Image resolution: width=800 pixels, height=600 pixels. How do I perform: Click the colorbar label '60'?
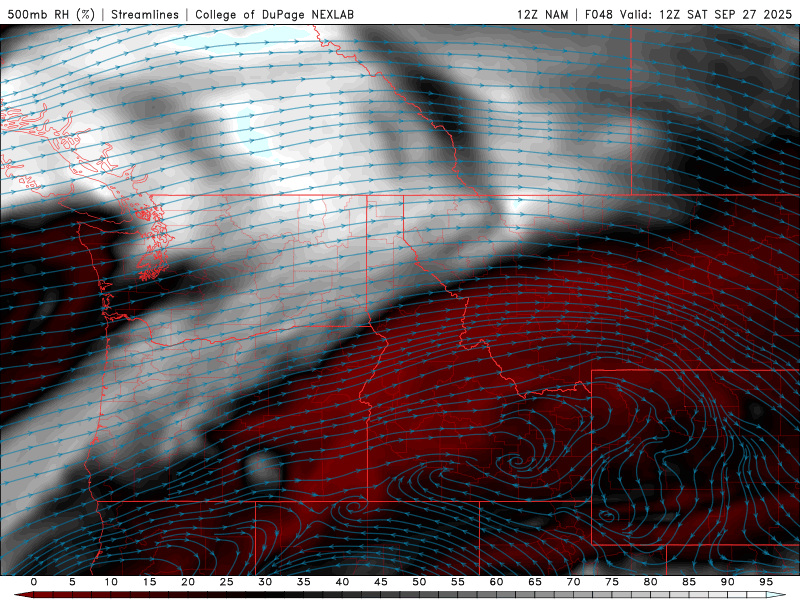pos(496,582)
